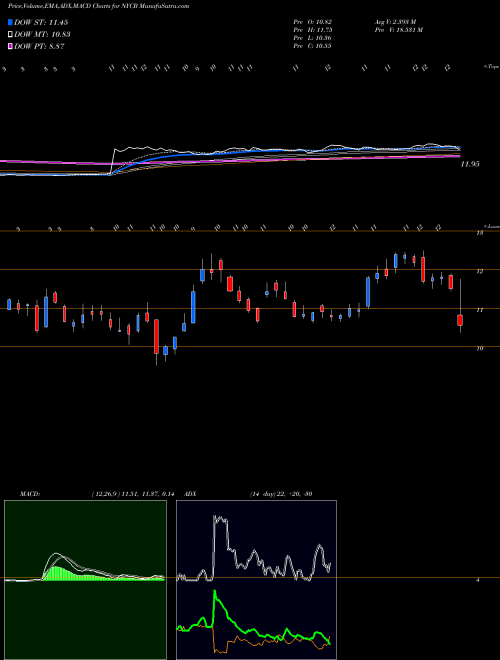Click the Pre H high price value
Image resolution: width=500 pixels, height=660 pixels.
click(313, 30)
